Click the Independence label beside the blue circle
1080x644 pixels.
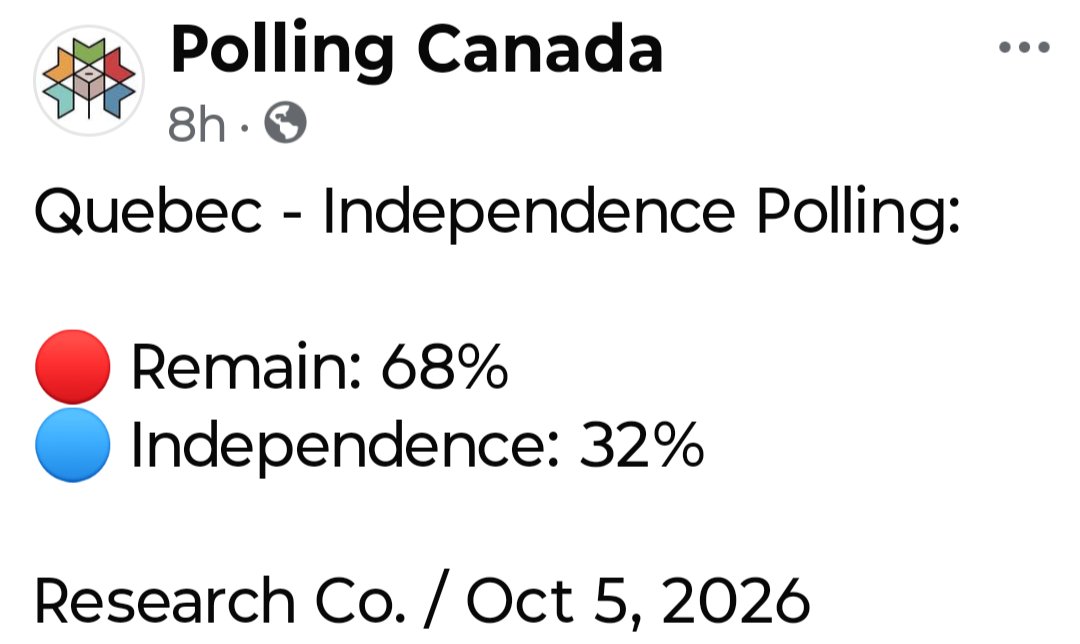tap(344, 446)
